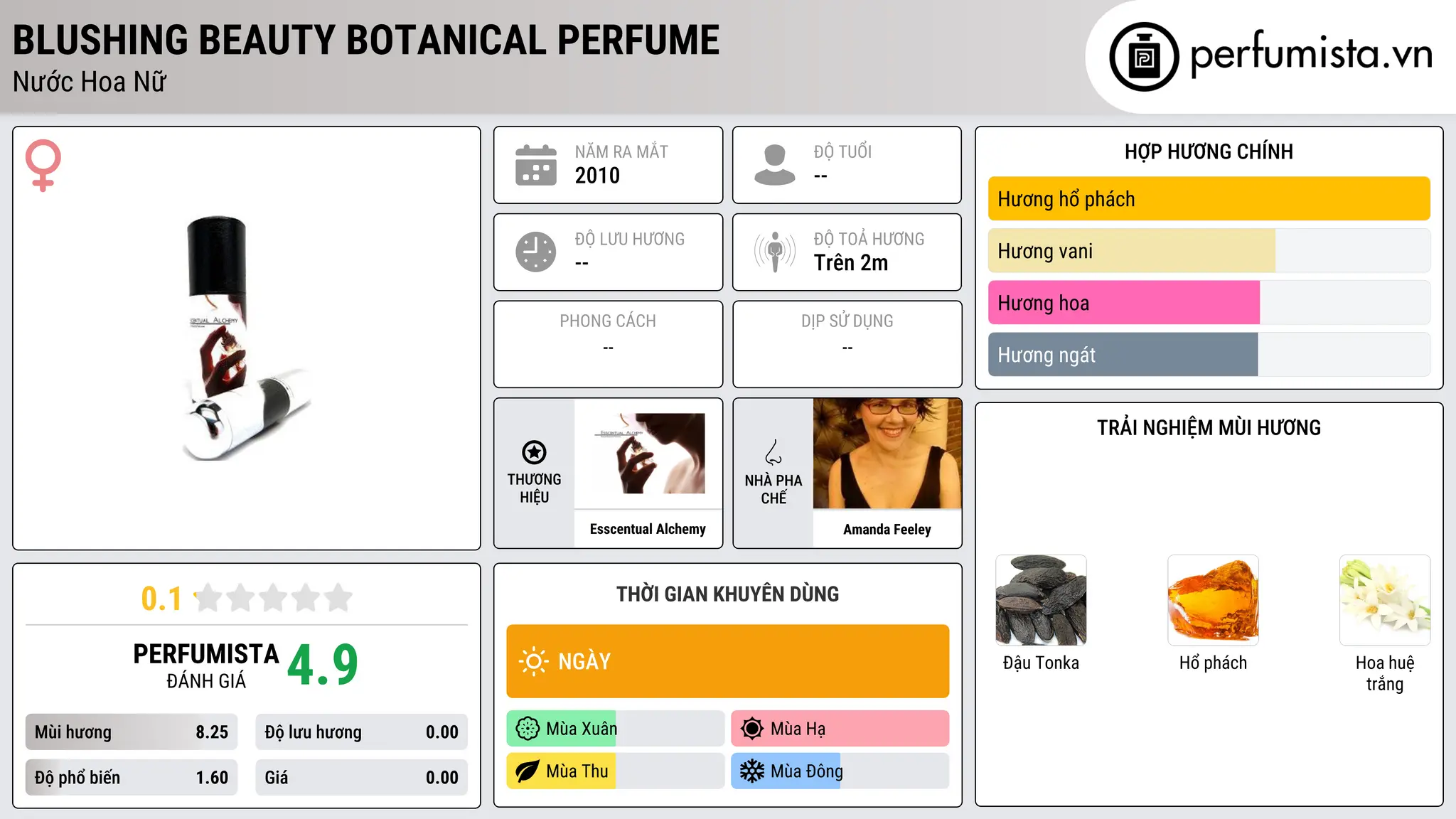This screenshot has width=1456, height=819.
Task: Click the five-star rating row
Action: click(x=274, y=598)
